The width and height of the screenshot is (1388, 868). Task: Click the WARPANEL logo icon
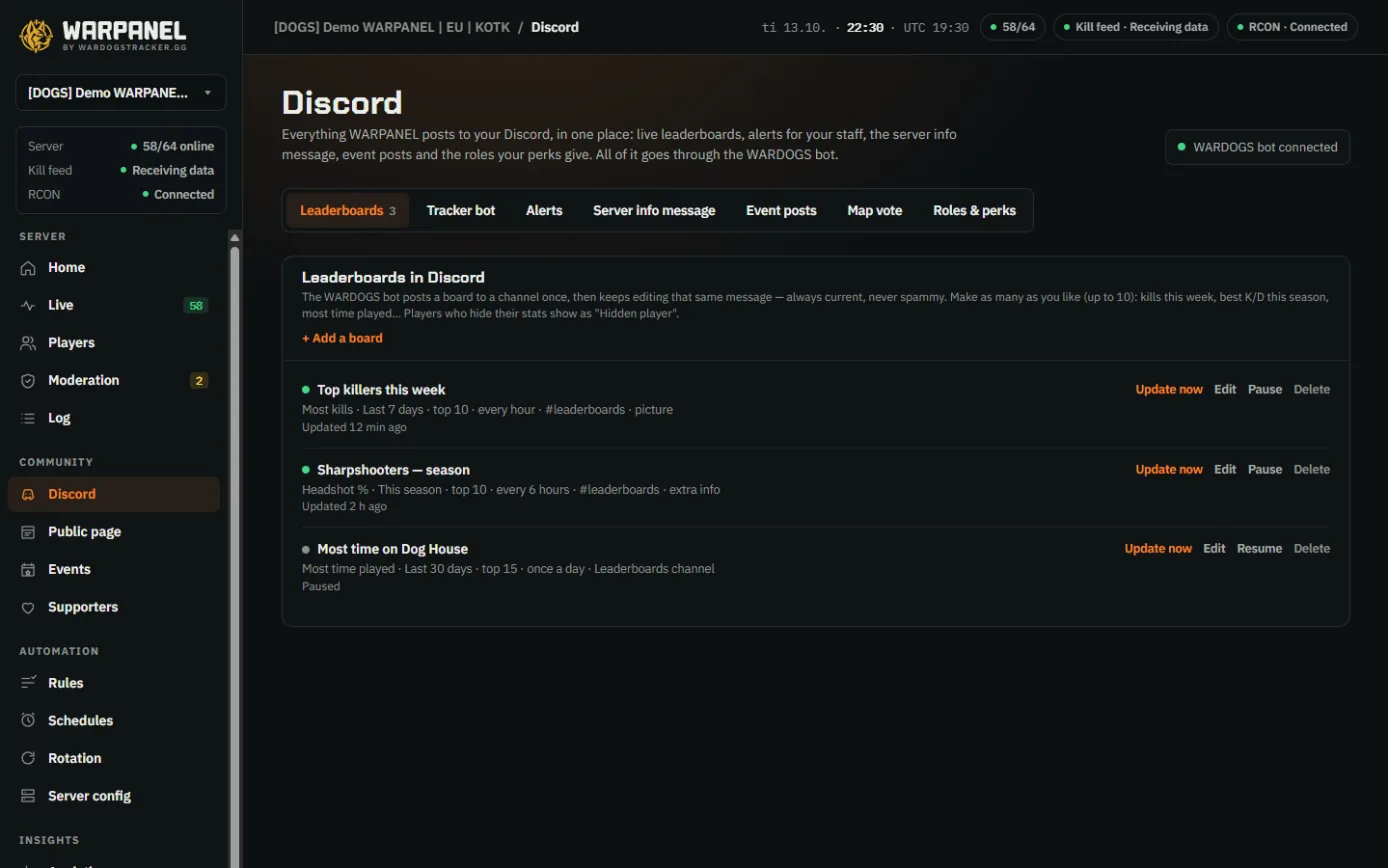36,35
